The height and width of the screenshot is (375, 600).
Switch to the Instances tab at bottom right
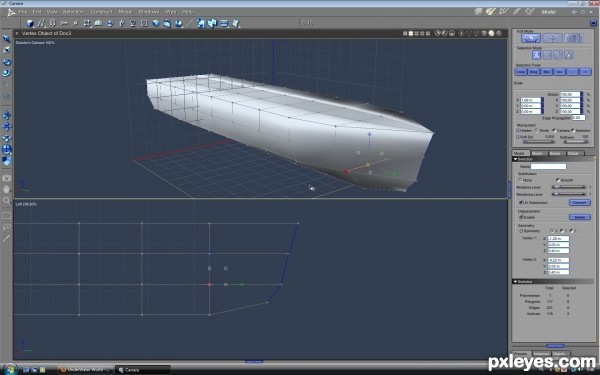pyautogui.click(x=541, y=354)
